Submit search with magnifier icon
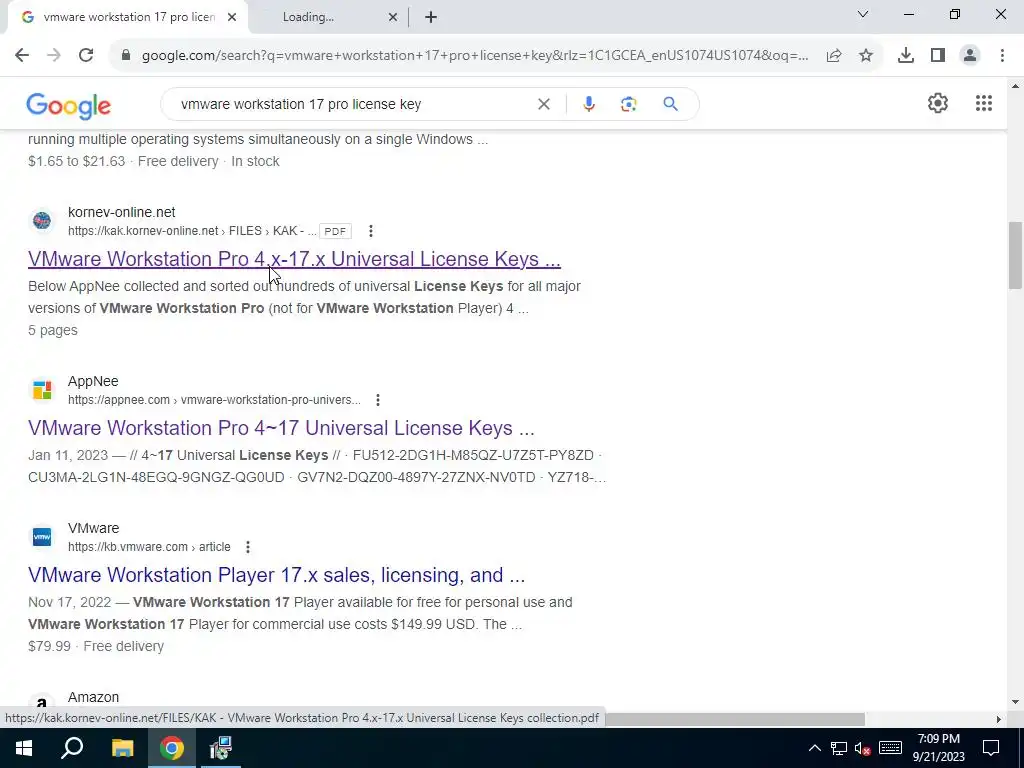 pos(670,104)
